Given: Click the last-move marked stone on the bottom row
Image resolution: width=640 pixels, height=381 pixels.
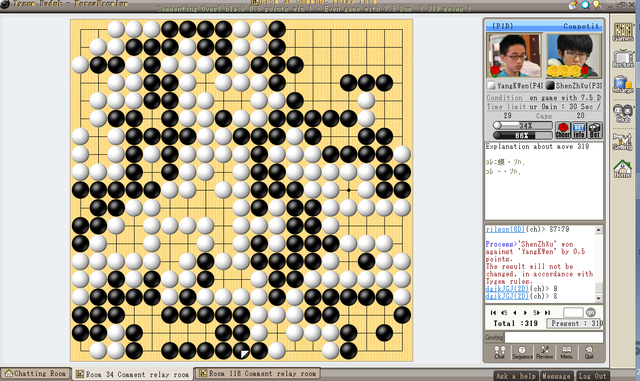Looking at the screenshot, I should 241,350.
